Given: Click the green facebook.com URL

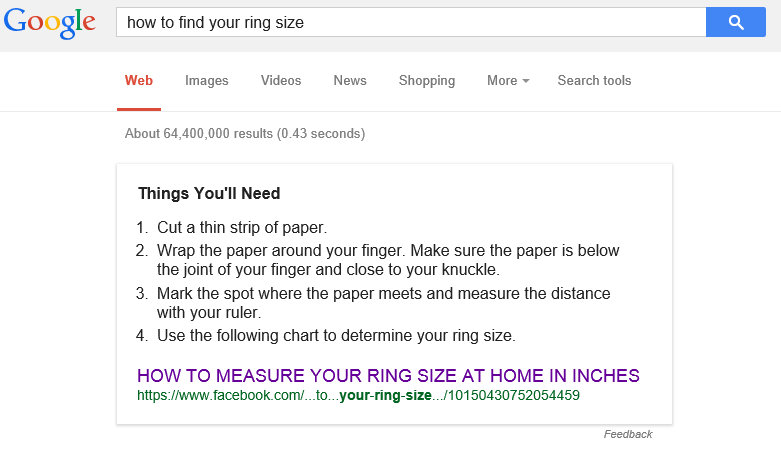Looking at the screenshot, I should pyautogui.click(x=358, y=395).
